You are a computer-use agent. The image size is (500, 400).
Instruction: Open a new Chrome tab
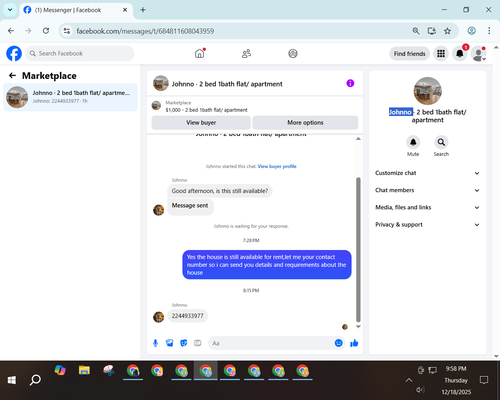pos(143,10)
